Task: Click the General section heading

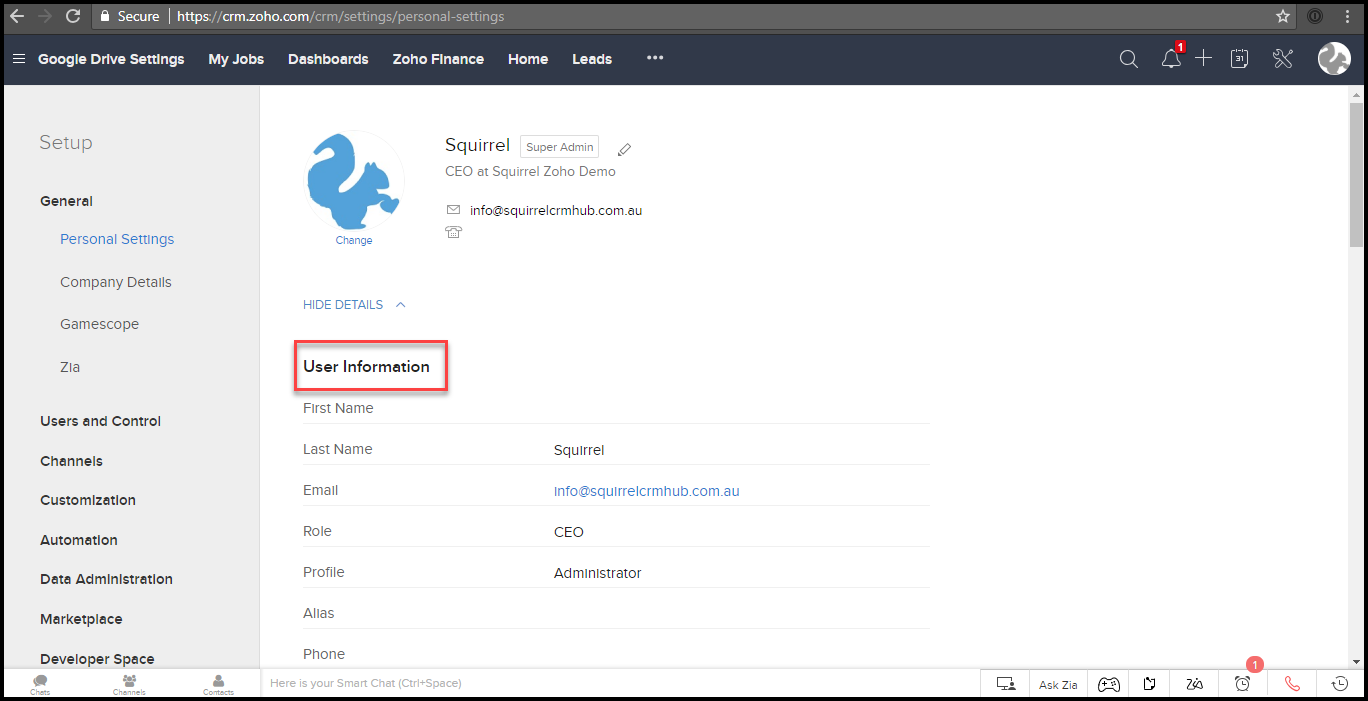Action: tap(66, 201)
